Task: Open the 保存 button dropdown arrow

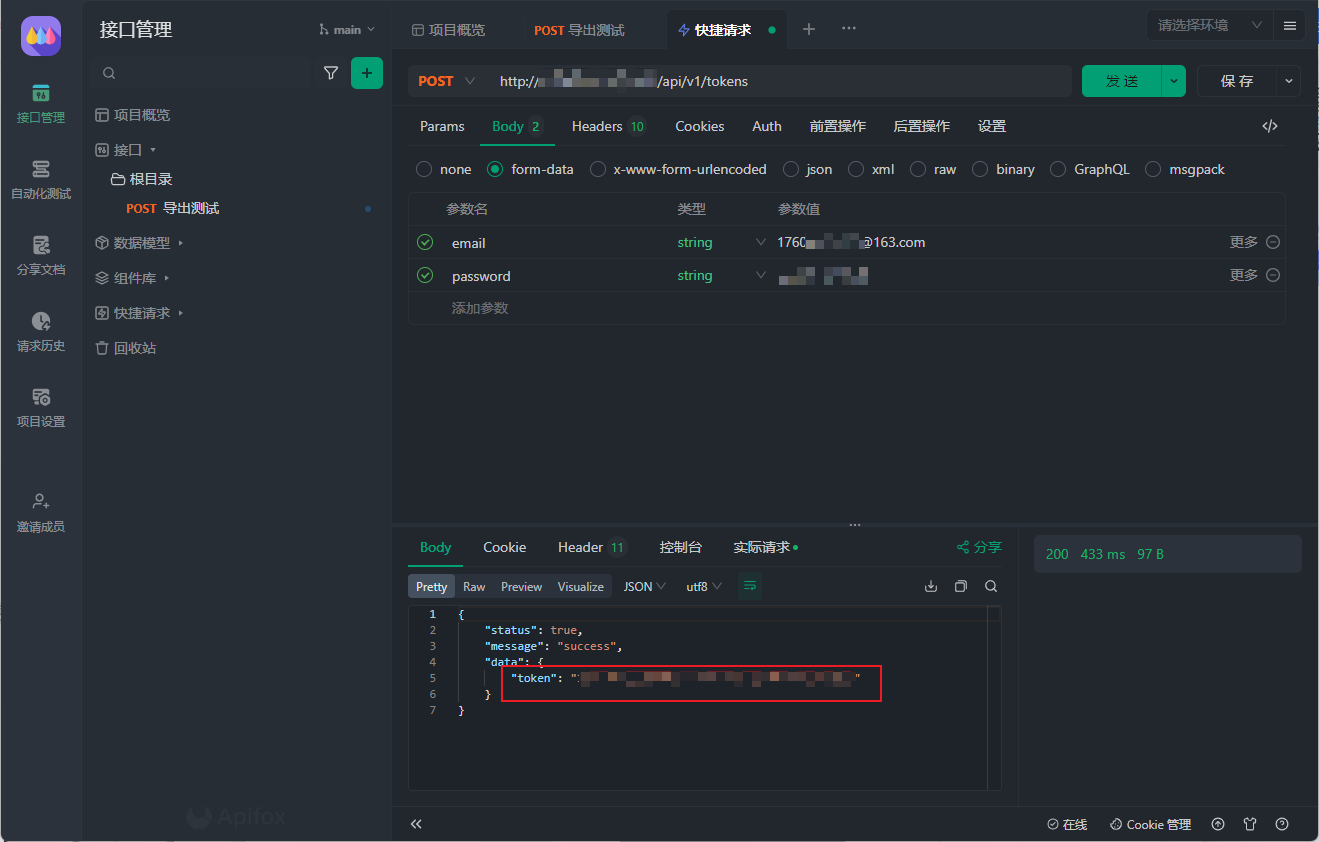Action: (x=1289, y=81)
